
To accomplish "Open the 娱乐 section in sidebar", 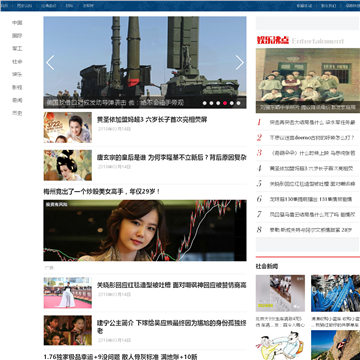I will [x=17, y=74].
